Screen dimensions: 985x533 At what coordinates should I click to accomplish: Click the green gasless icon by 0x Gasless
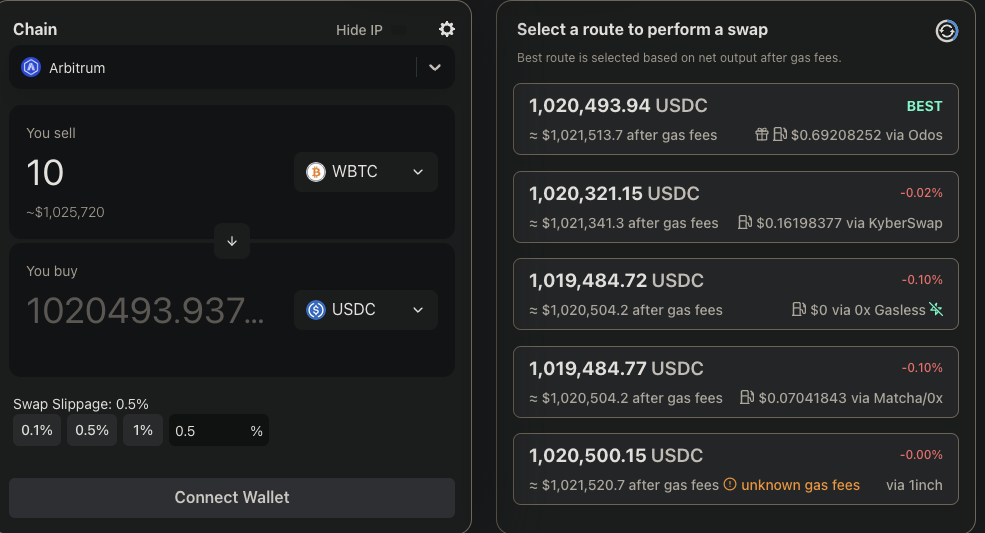(x=936, y=309)
